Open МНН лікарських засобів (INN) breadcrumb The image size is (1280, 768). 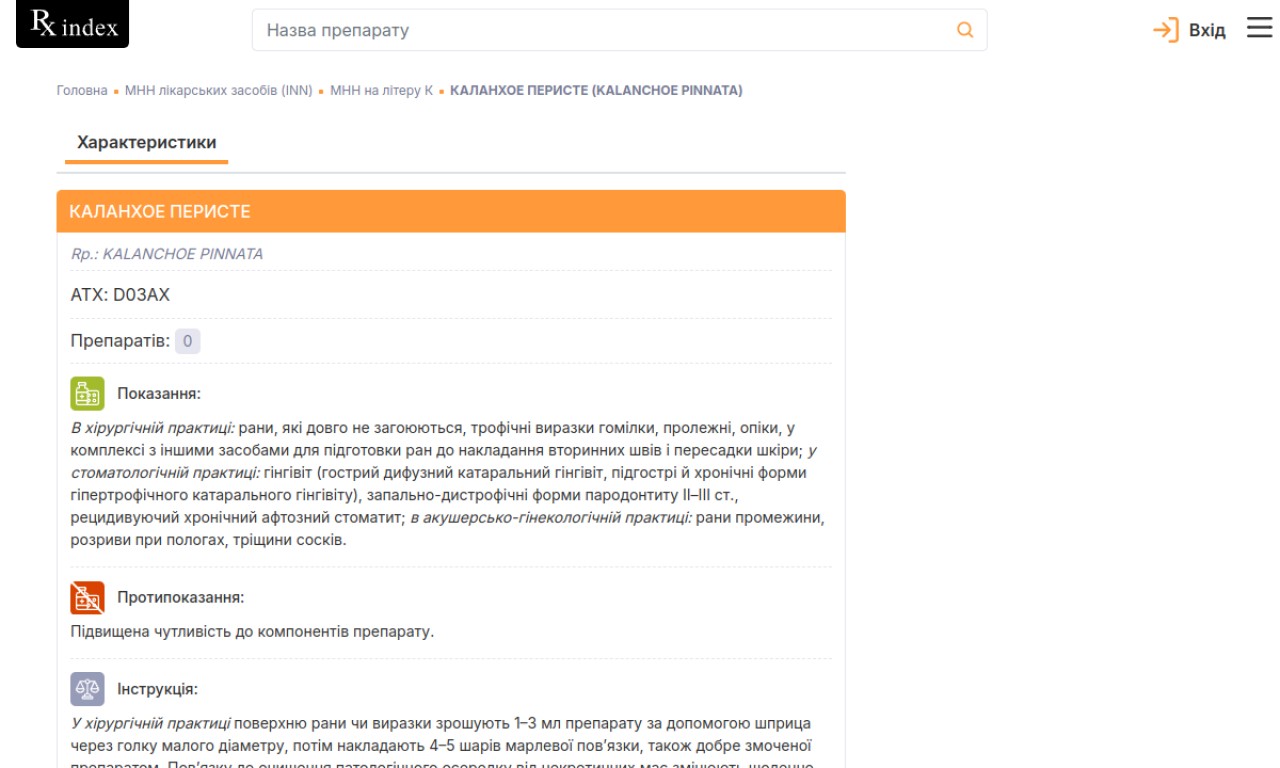point(218,90)
